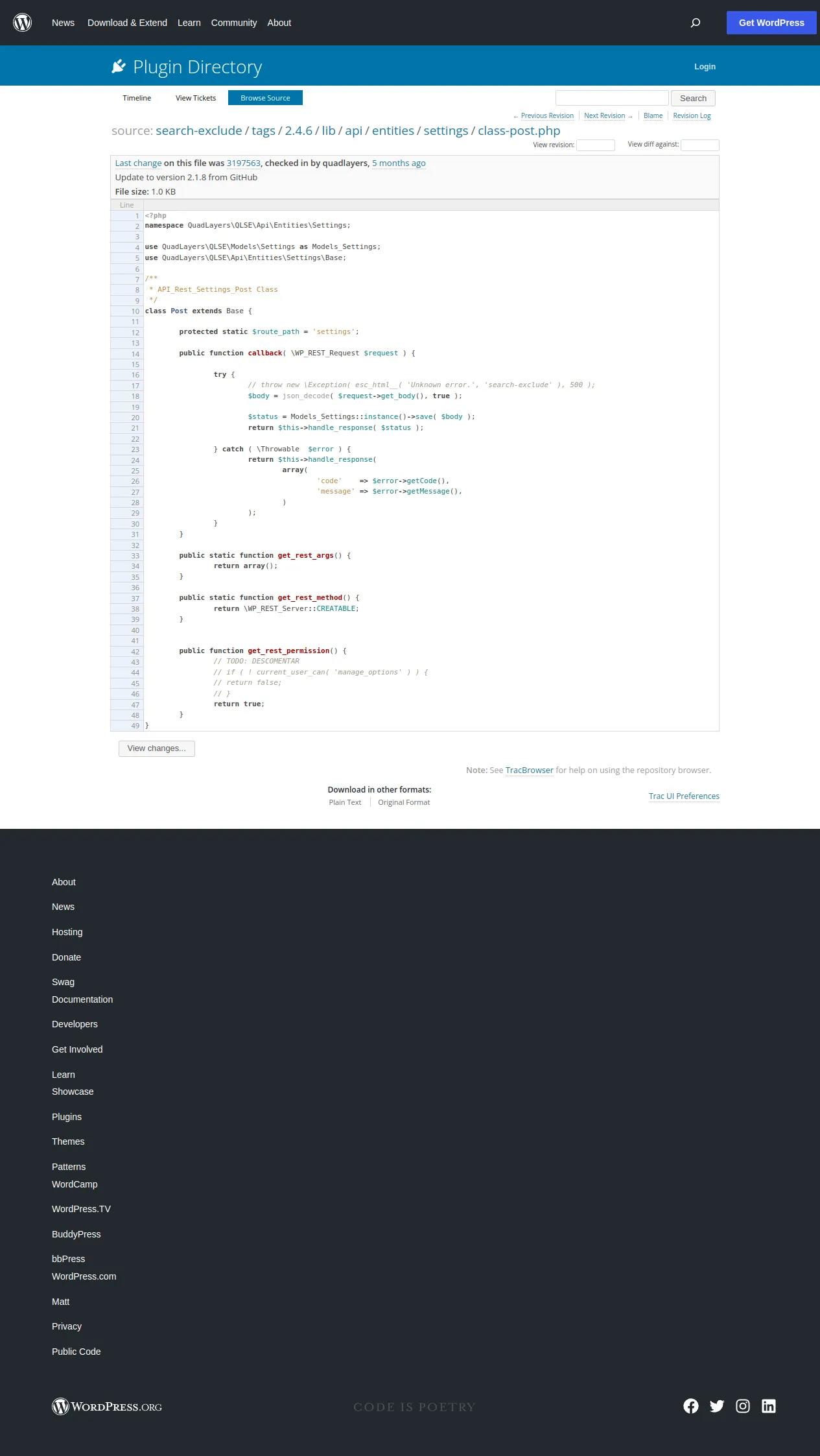
Task: Open the Twitter icon in the footer
Action: click(717, 1405)
